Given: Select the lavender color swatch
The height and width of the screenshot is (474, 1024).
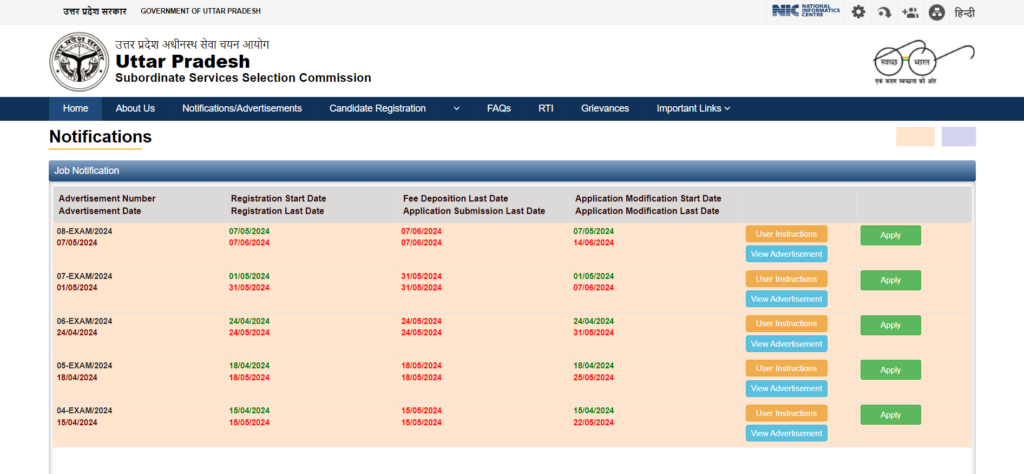Looking at the screenshot, I should point(958,137).
